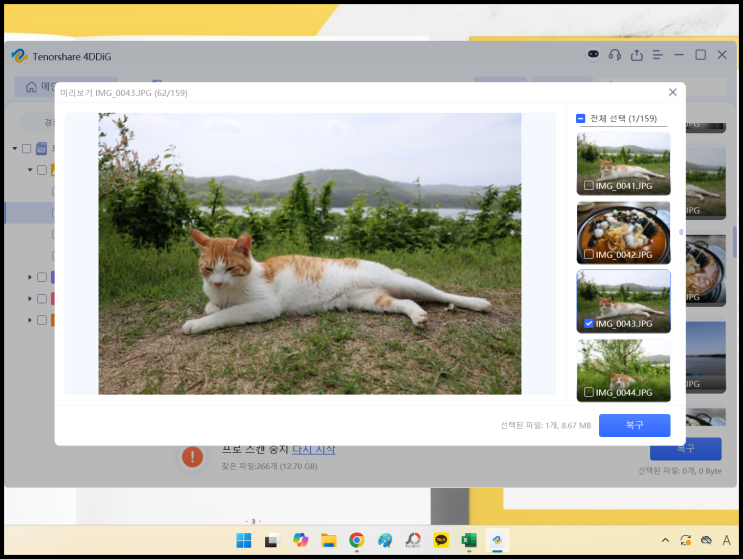Check the IMG_0041.JPG checkbox
The width and height of the screenshot is (743, 559).
589,185
